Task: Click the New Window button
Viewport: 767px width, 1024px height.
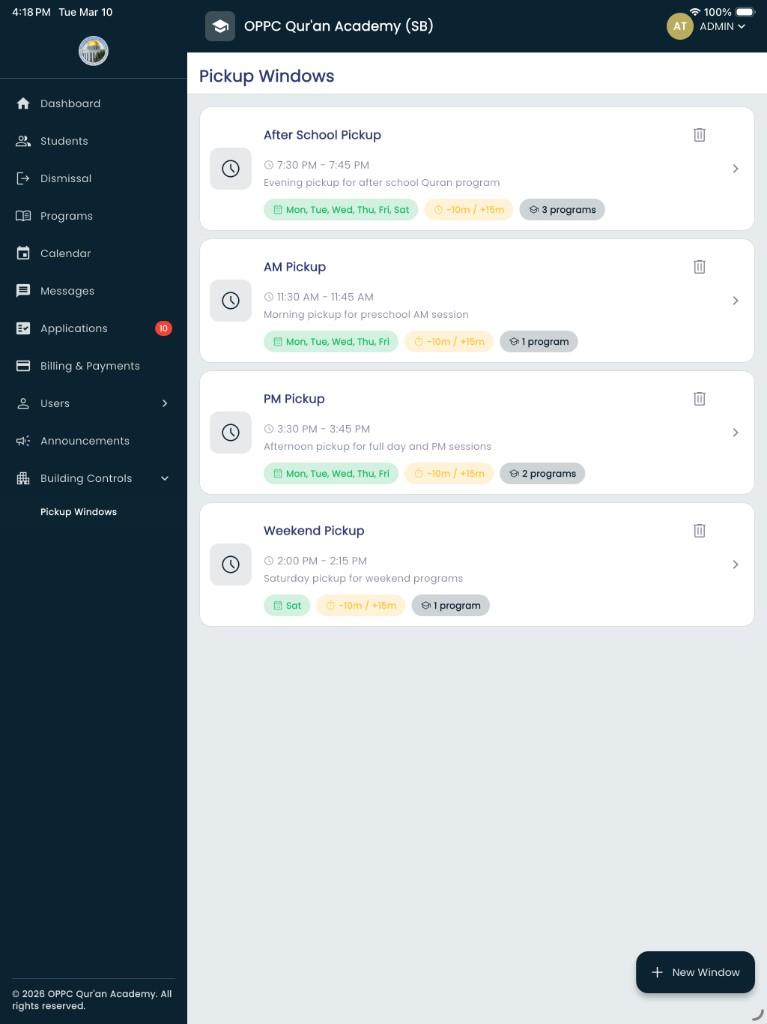Action: click(695, 972)
